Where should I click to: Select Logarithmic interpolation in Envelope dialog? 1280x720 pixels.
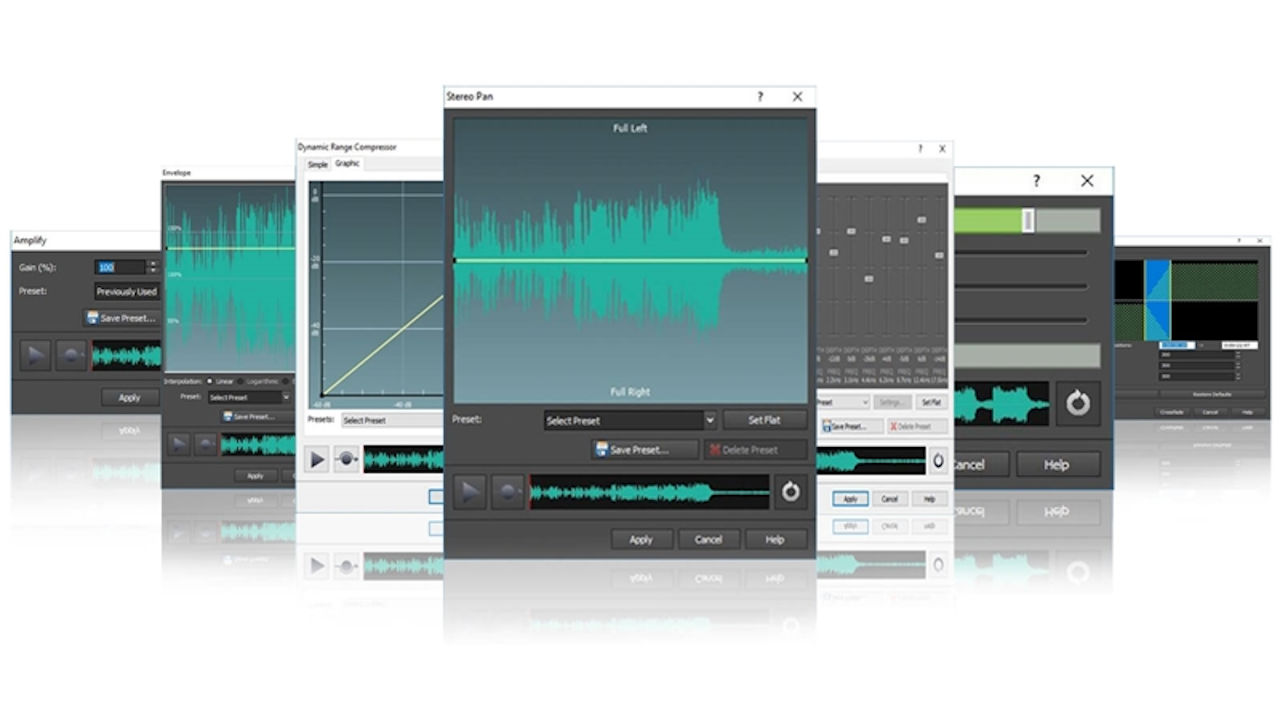[261, 381]
